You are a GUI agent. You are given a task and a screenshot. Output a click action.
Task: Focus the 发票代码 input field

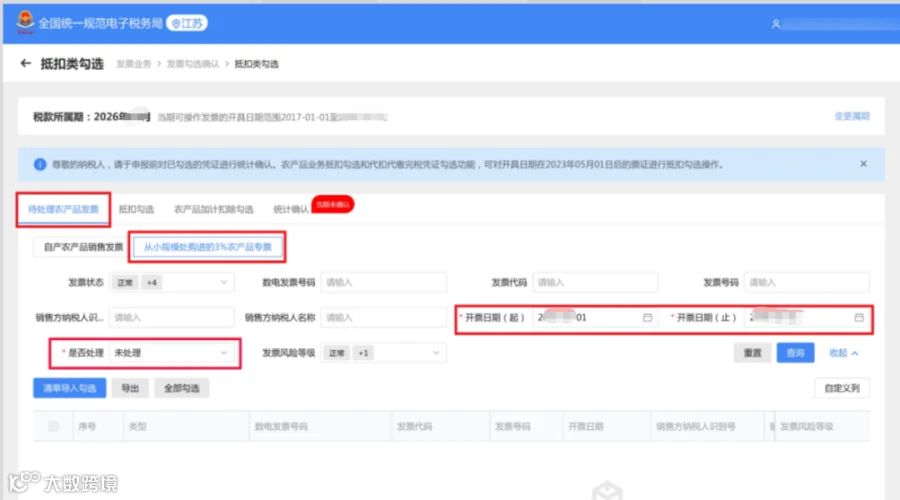pyautogui.click(x=595, y=282)
